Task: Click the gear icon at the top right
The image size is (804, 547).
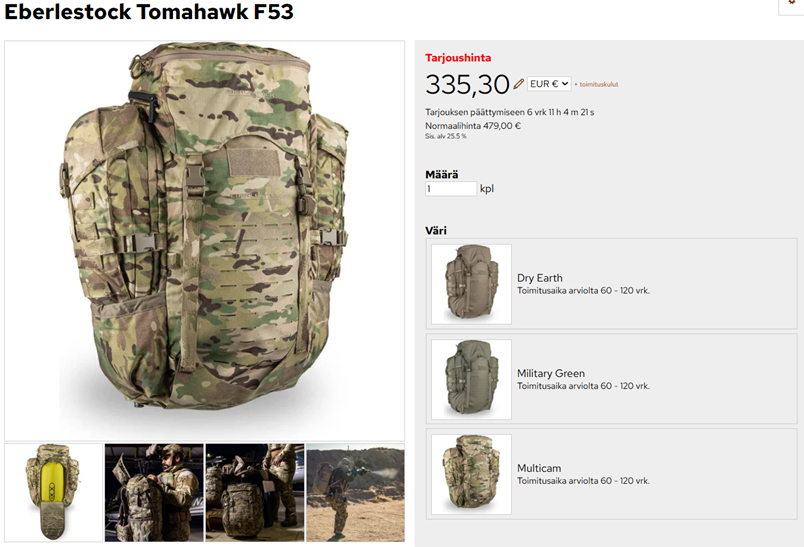Action: [x=794, y=4]
